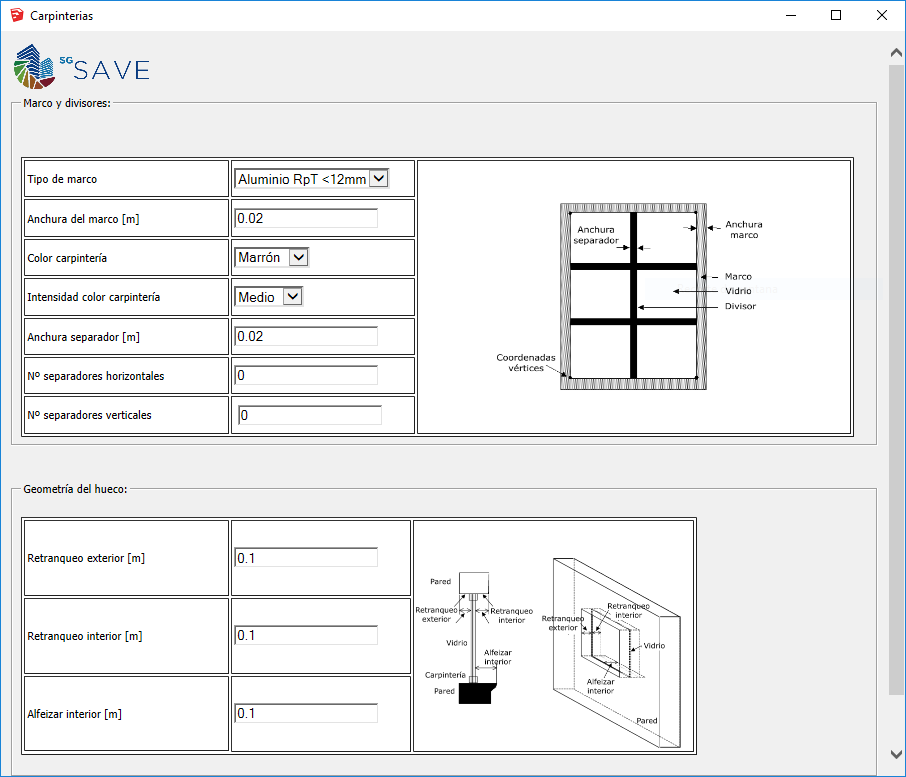Expand the Color carpintería dropdown
Viewport: 906px width, 777px height.
click(273, 257)
